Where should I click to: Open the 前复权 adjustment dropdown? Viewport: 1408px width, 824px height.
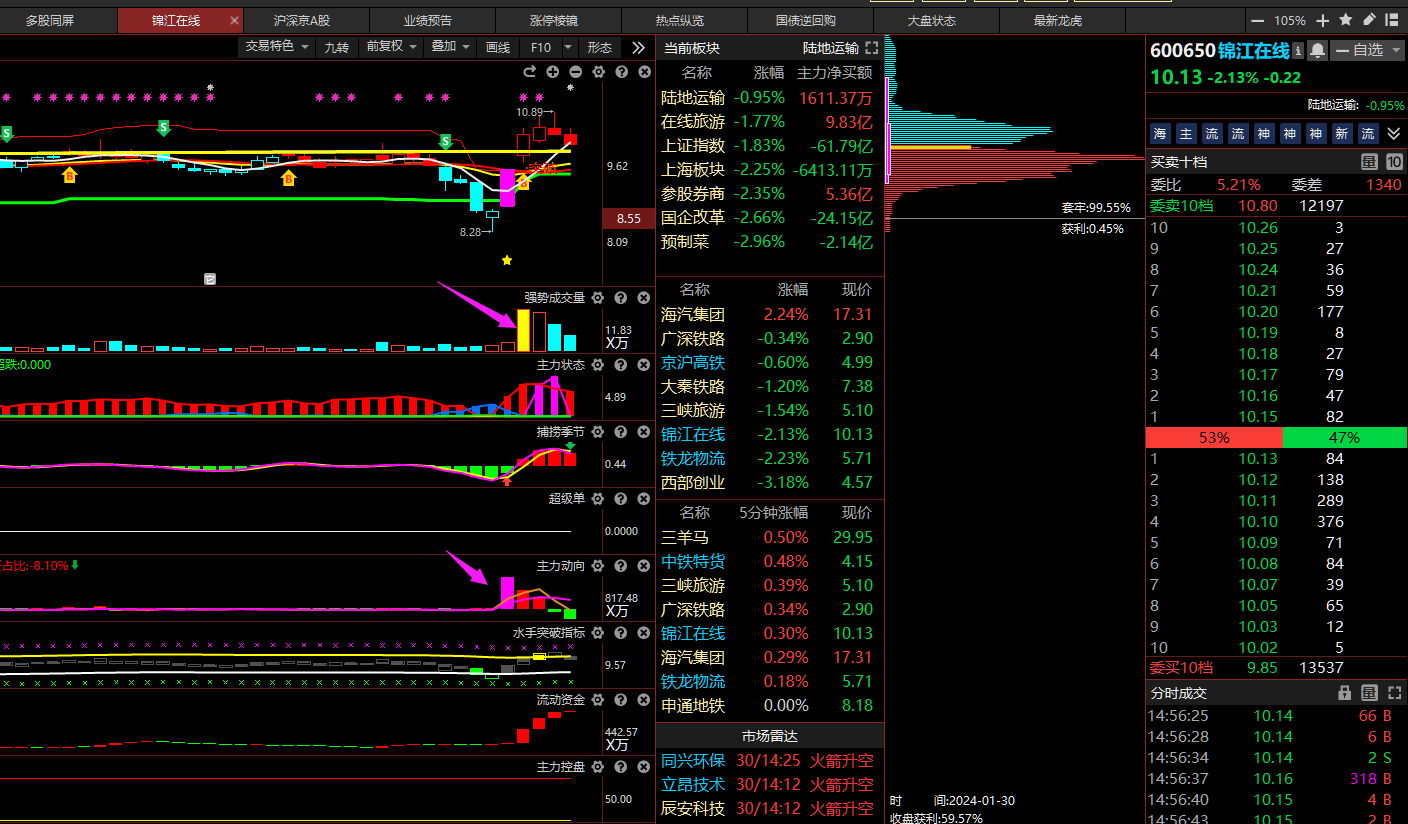point(391,47)
